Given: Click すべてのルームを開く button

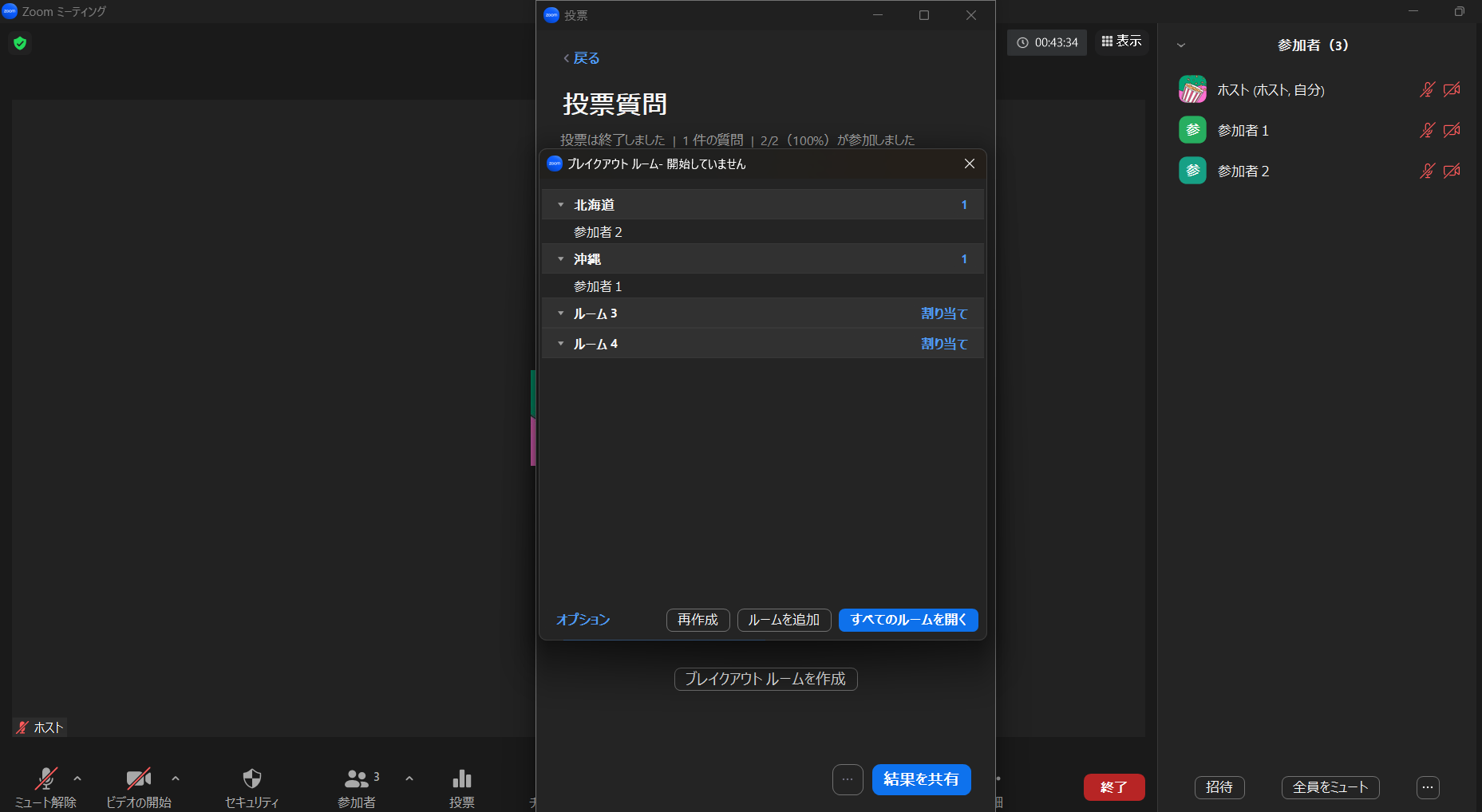Looking at the screenshot, I should point(908,620).
